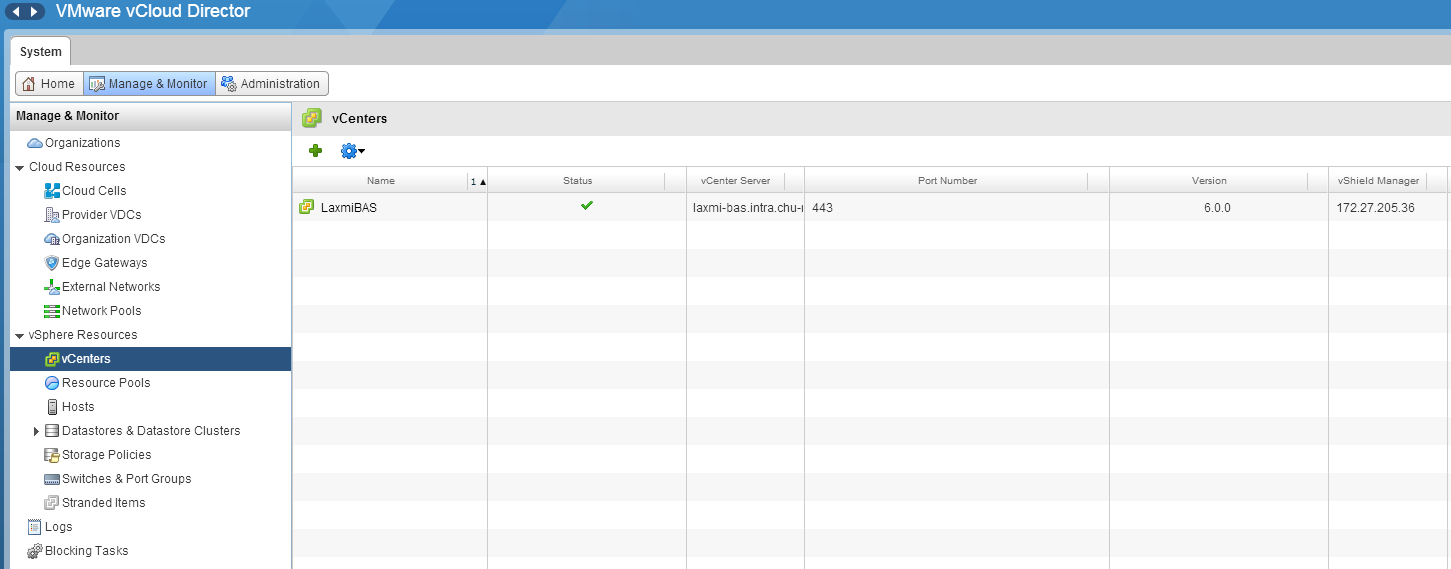Image resolution: width=1451 pixels, height=569 pixels.
Task: Collapse the vSphere Resources section
Action: (x=20, y=335)
